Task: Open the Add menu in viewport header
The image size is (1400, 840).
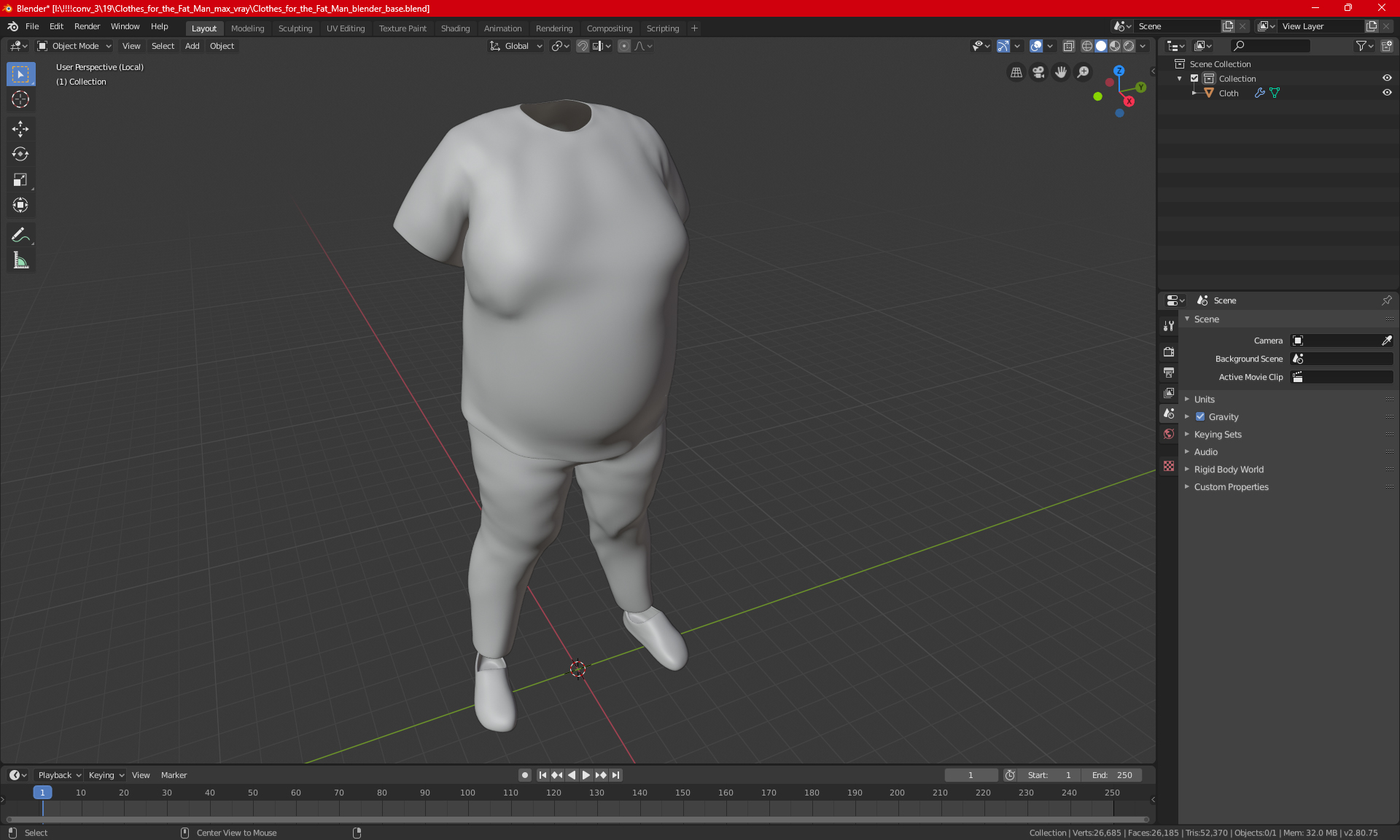Action: [x=192, y=46]
